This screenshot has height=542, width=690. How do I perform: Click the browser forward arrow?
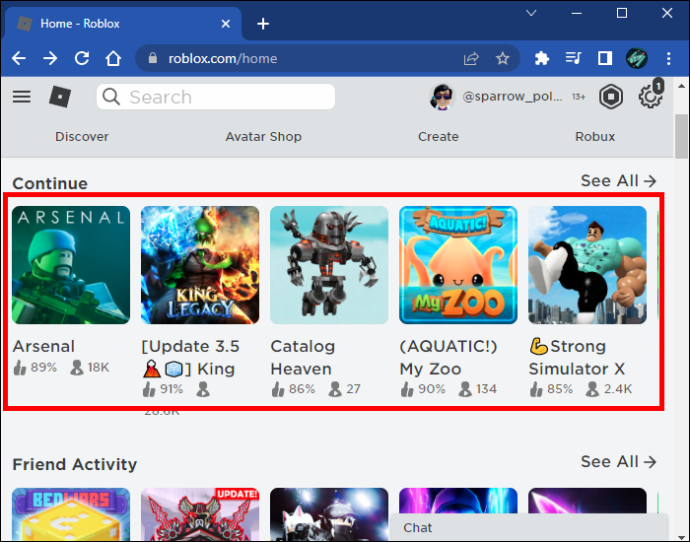pos(50,58)
